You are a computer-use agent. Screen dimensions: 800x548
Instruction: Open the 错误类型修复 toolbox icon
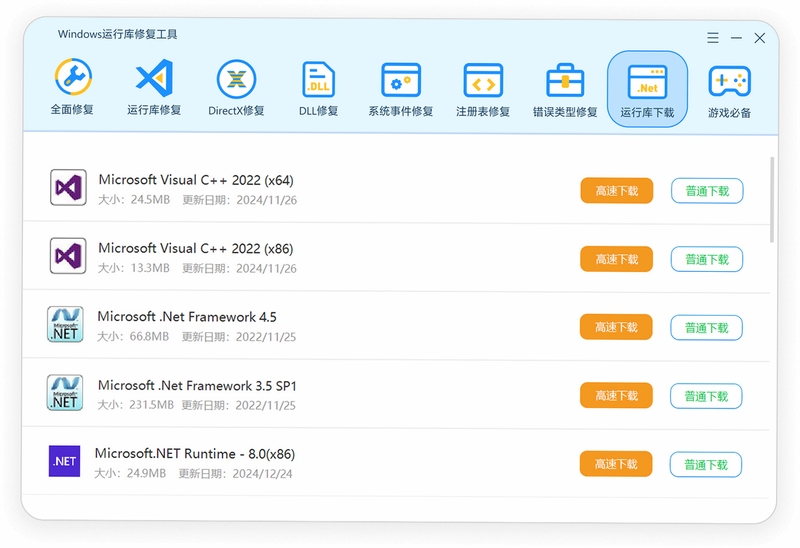pos(565,90)
